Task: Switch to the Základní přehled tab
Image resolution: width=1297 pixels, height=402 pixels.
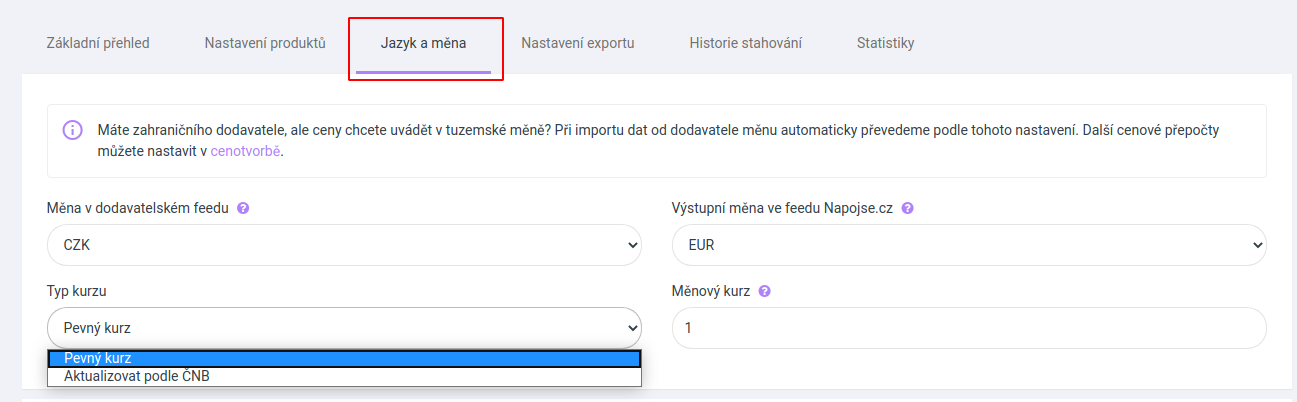Action: coord(98,43)
